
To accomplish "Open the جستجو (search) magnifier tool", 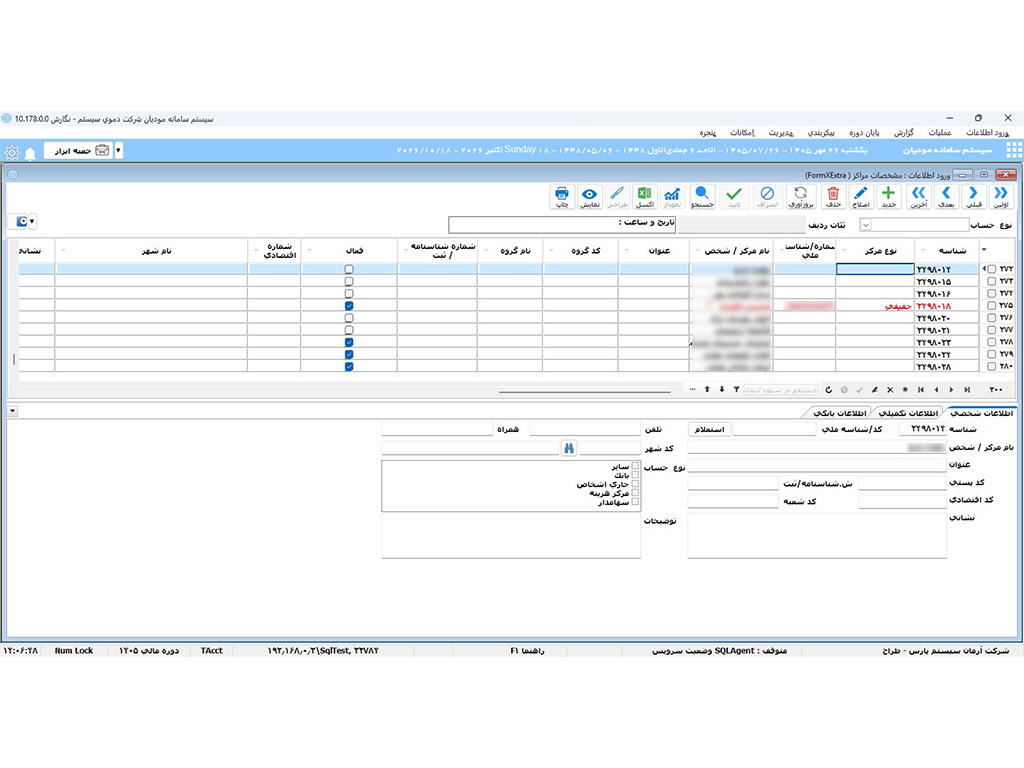I will coord(702,197).
